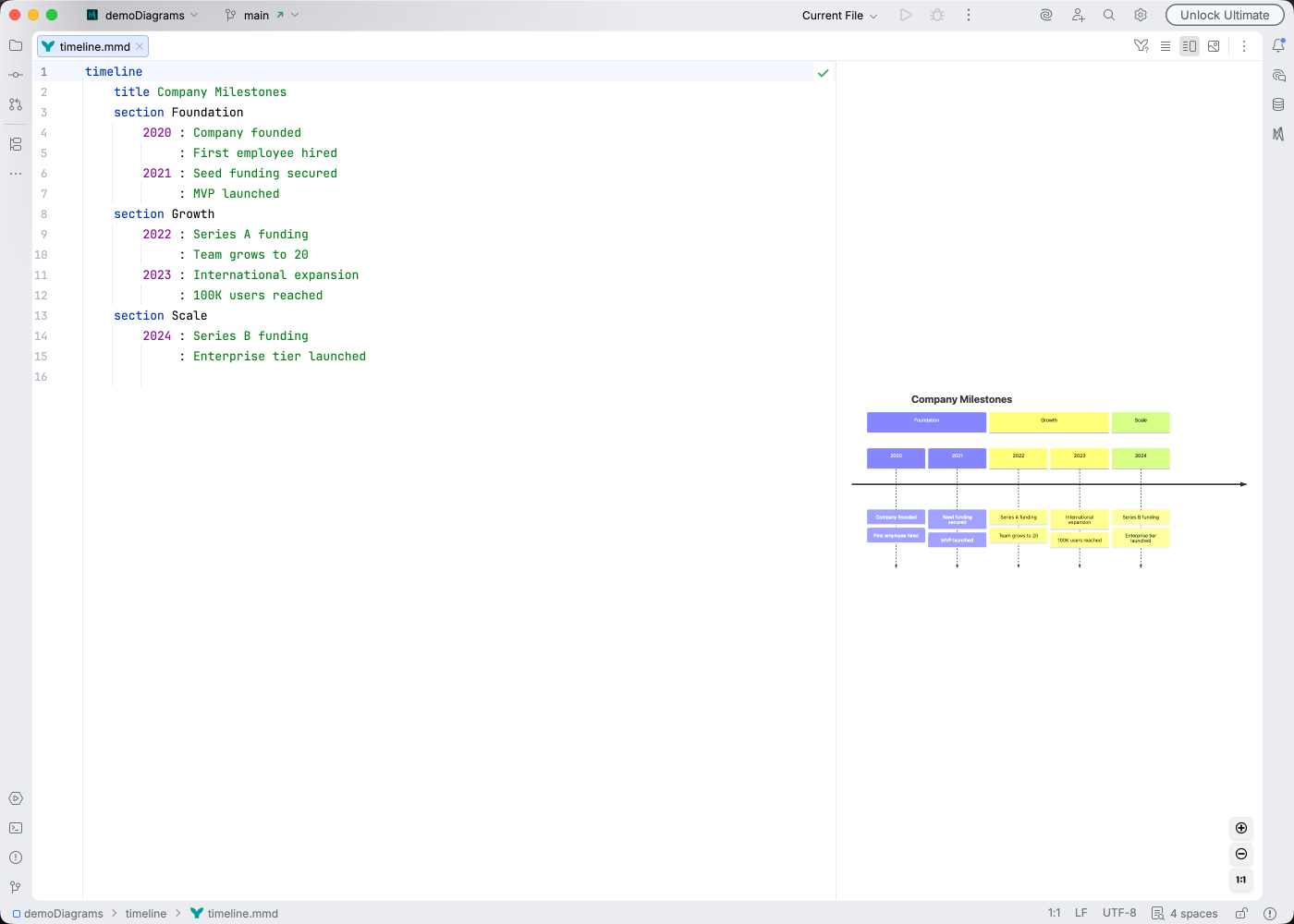The width and height of the screenshot is (1294, 924).
Task: Open the Pull Requests tool window
Action: (x=15, y=104)
